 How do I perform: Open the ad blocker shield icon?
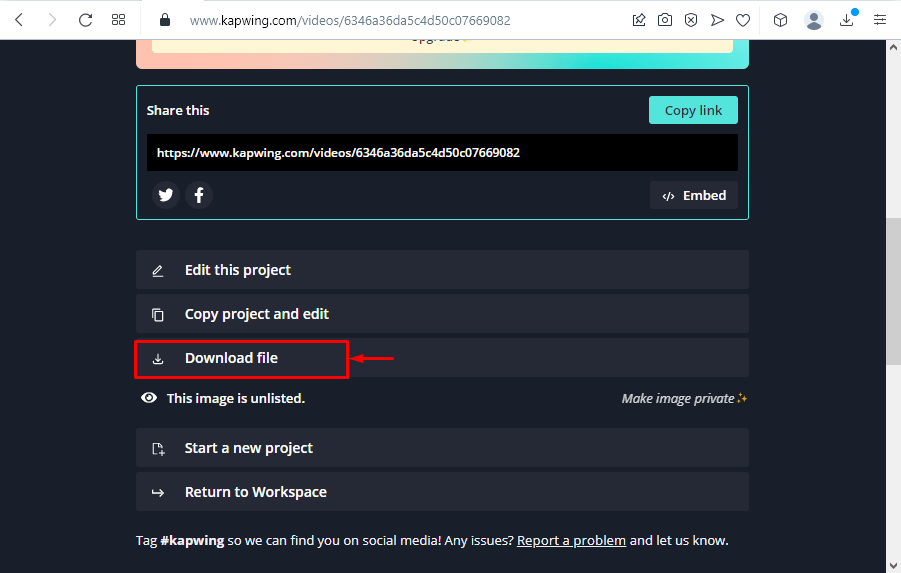coord(691,20)
